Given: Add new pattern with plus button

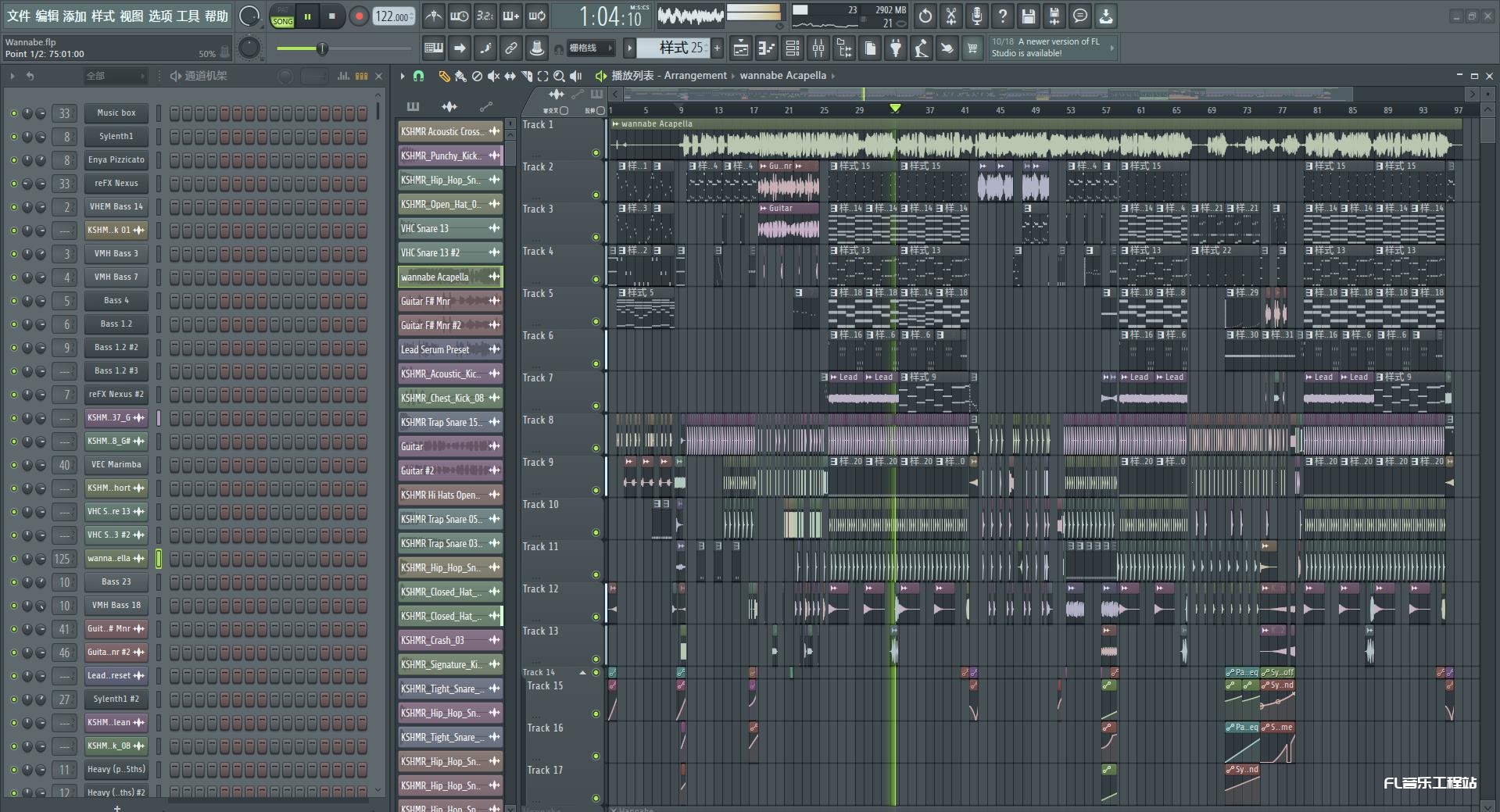Looking at the screenshot, I should [717, 48].
